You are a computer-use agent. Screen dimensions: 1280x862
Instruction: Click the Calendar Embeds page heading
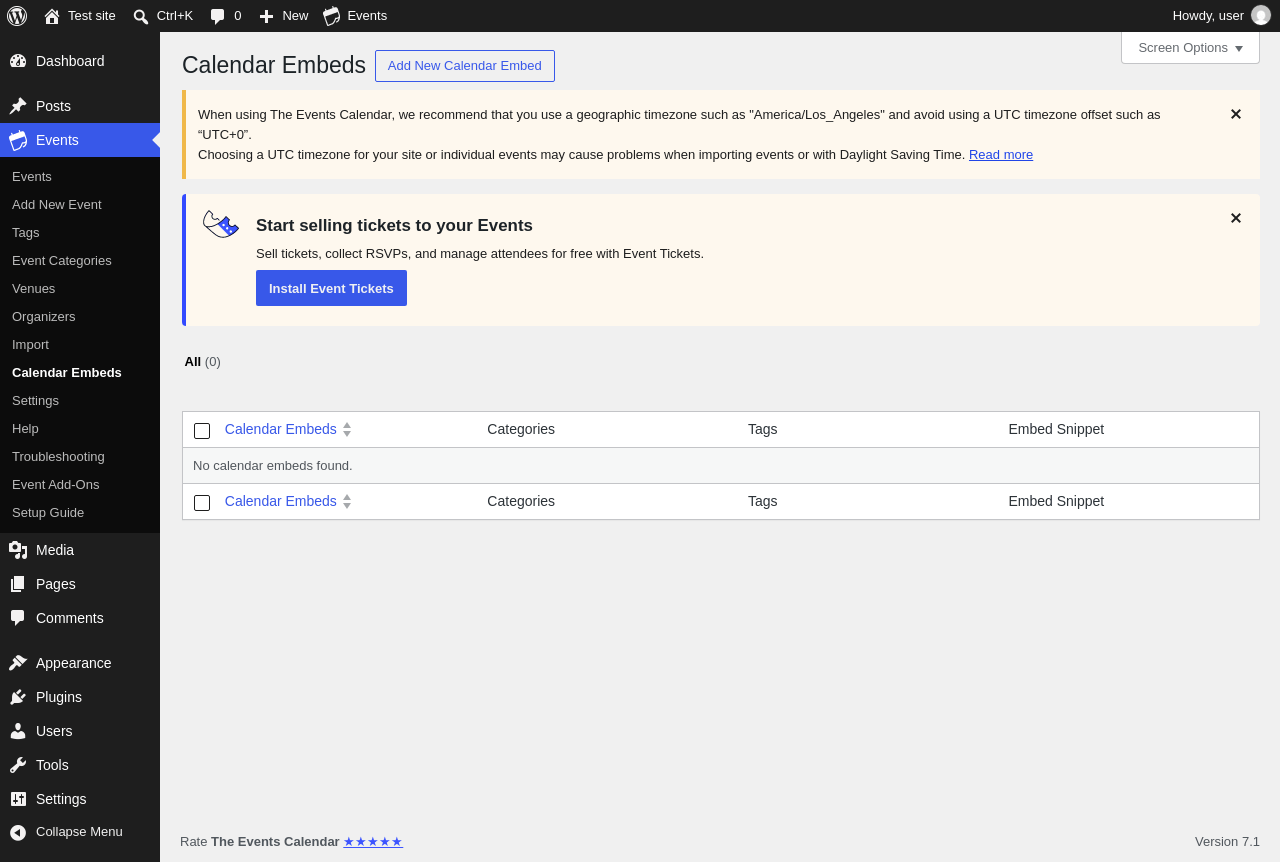tap(274, 65)
